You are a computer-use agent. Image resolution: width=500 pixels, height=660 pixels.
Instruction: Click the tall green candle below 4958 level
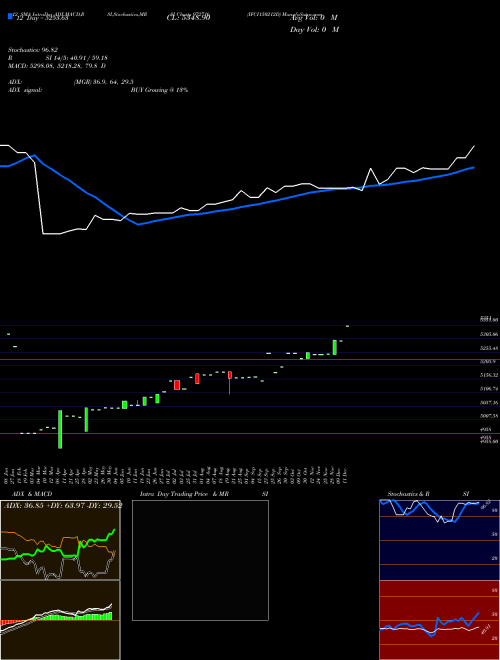[60, 429]
